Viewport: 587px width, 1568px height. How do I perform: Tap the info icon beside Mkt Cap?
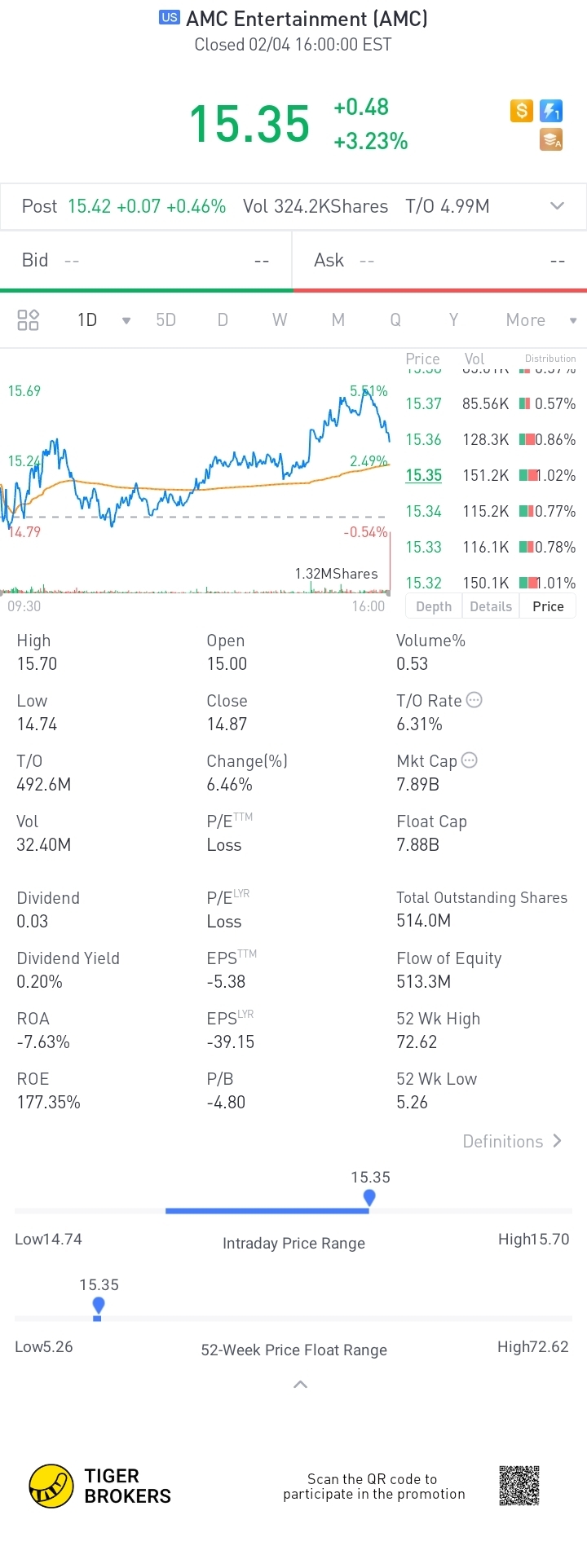[x=469, y=760]
